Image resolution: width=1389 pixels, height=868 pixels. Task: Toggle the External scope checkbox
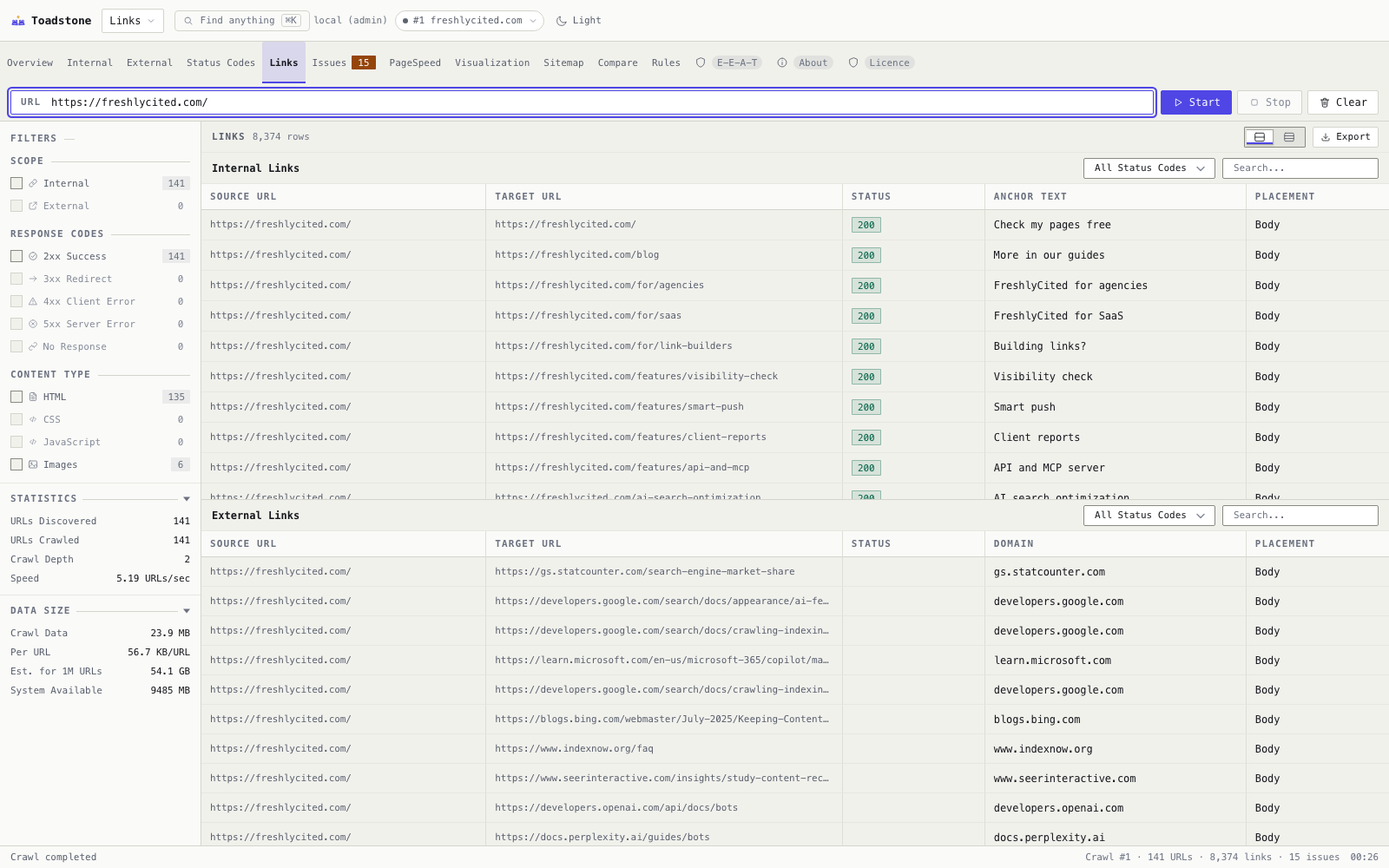(16, 206)
